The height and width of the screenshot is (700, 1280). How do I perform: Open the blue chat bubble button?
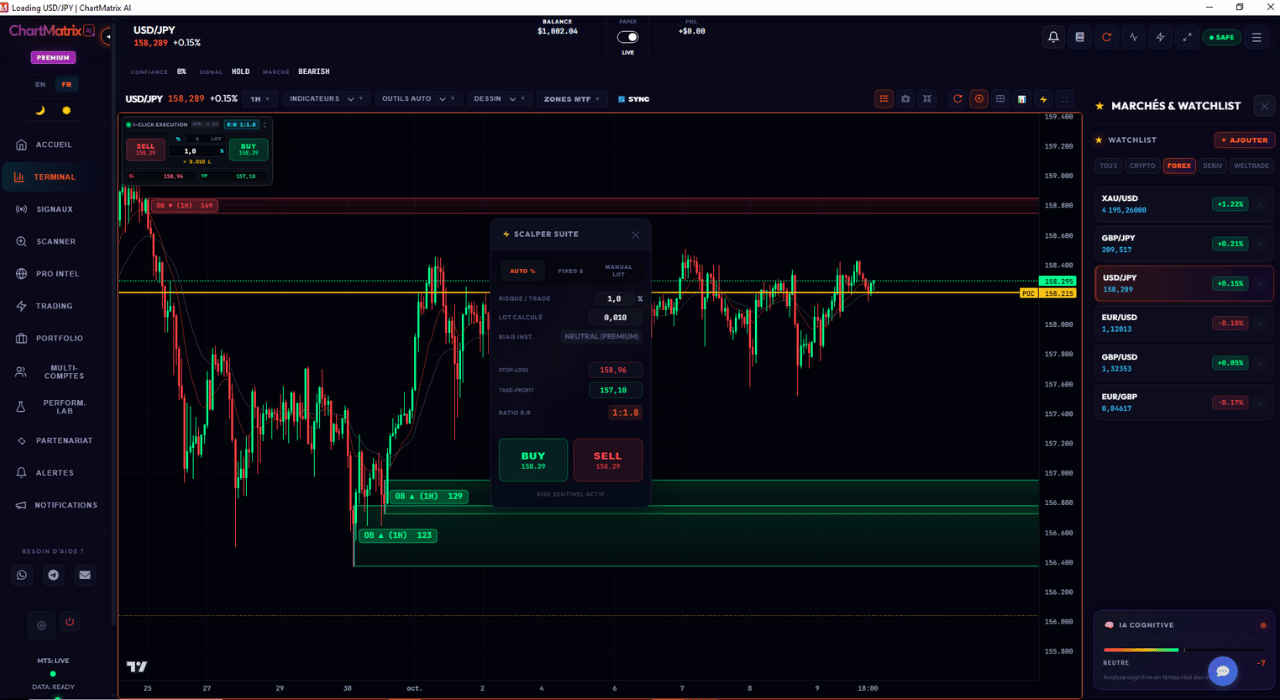click(x=1223, y=670)
